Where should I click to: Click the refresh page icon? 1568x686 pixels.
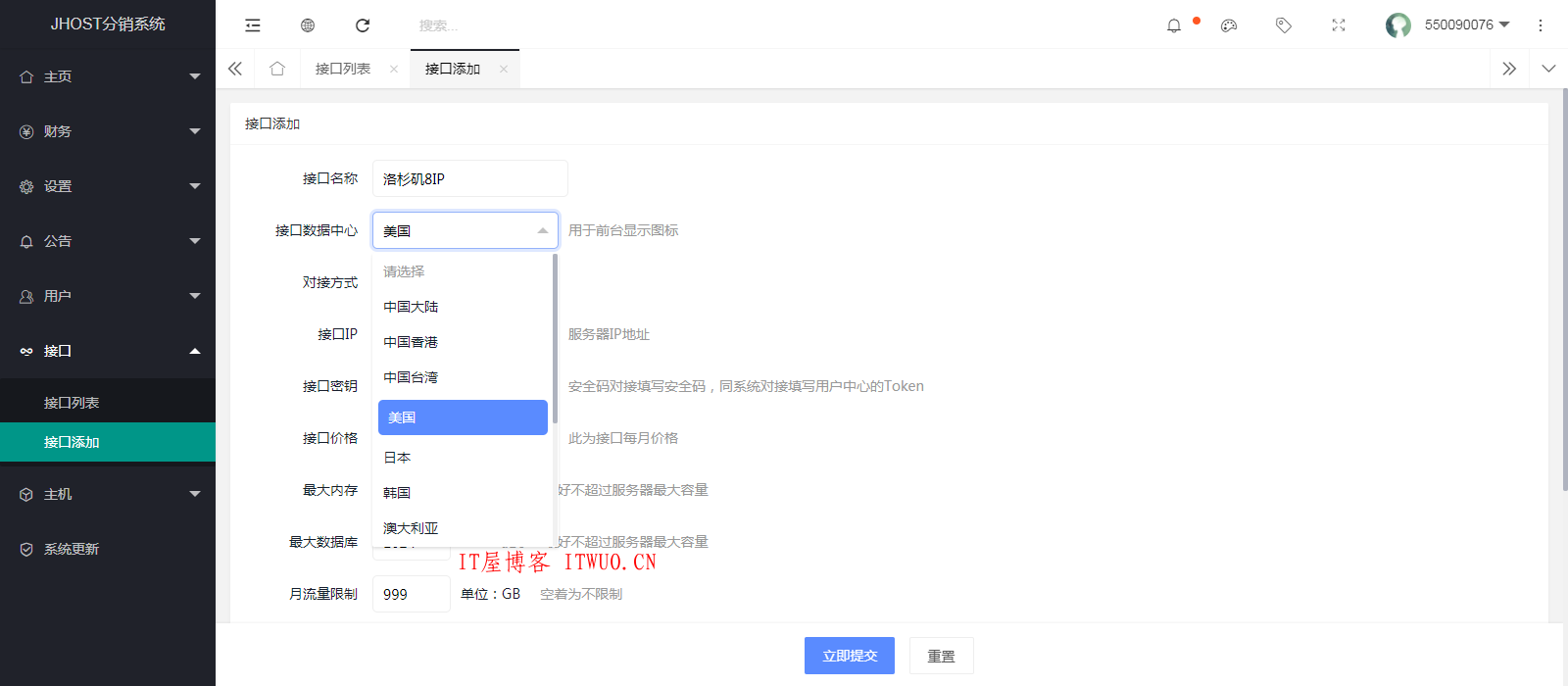(363, 25)
